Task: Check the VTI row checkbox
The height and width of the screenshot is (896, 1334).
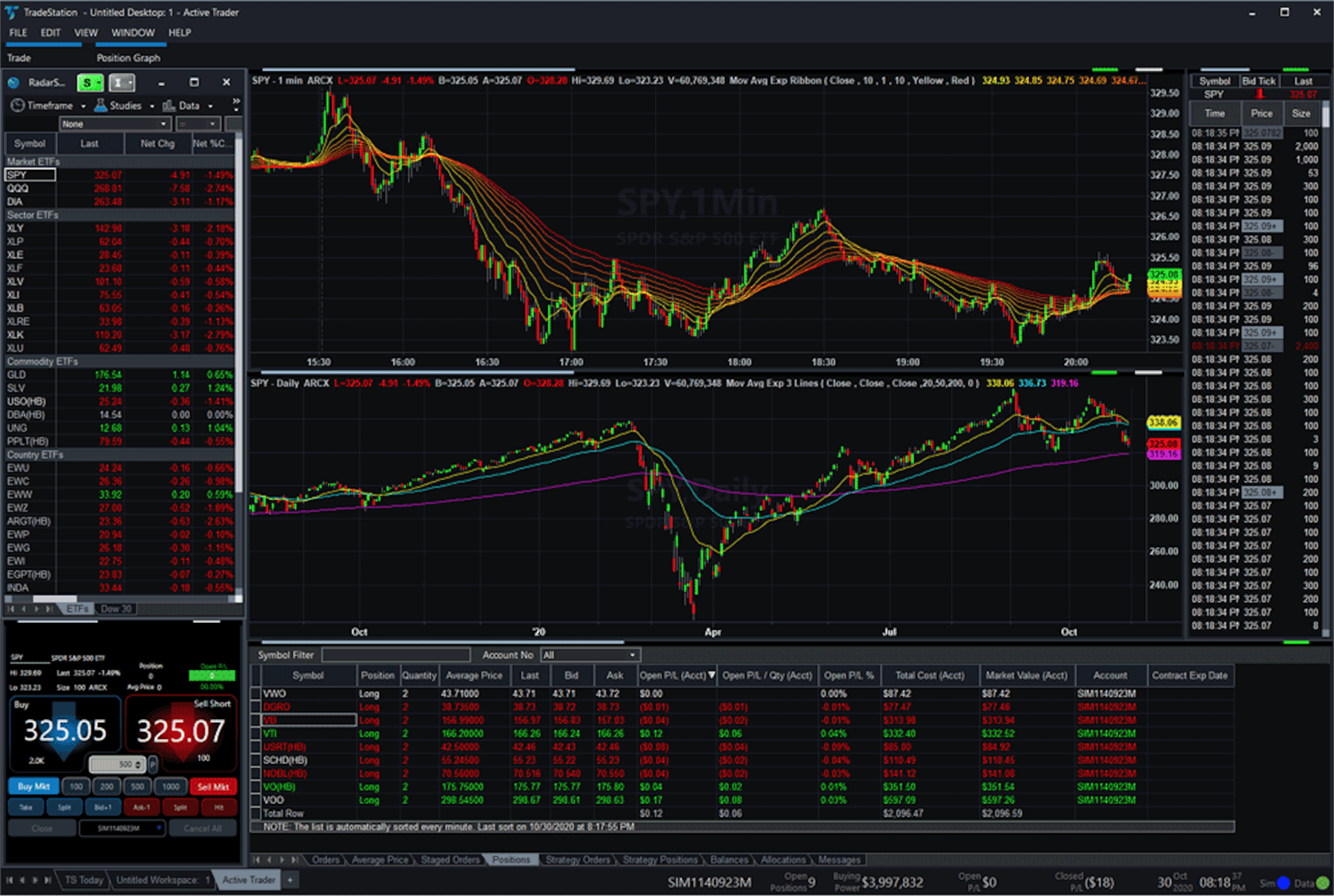Action: click(x=256, y=733)
